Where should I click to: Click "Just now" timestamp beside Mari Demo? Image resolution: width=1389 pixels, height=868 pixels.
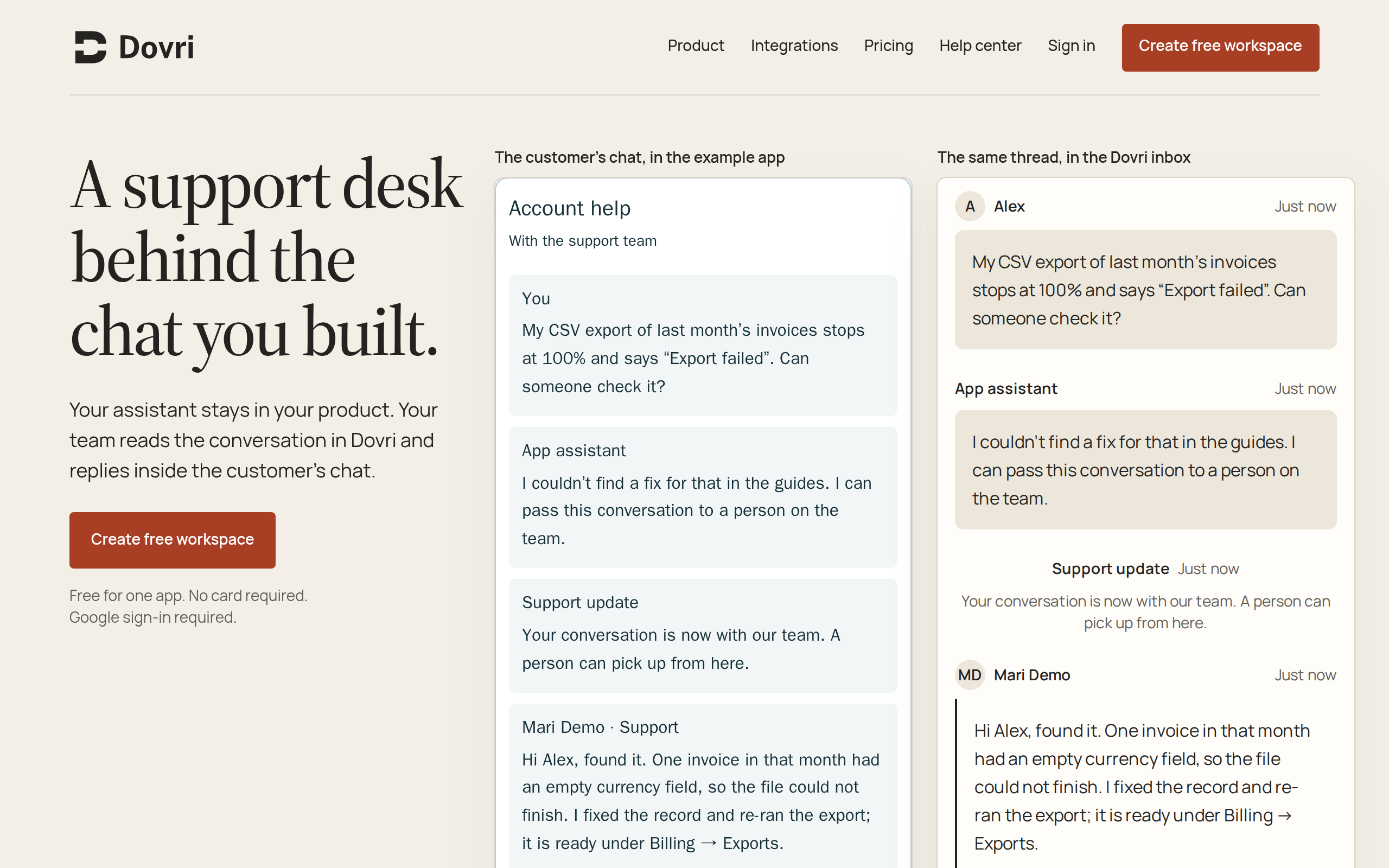pos(1305,675)
